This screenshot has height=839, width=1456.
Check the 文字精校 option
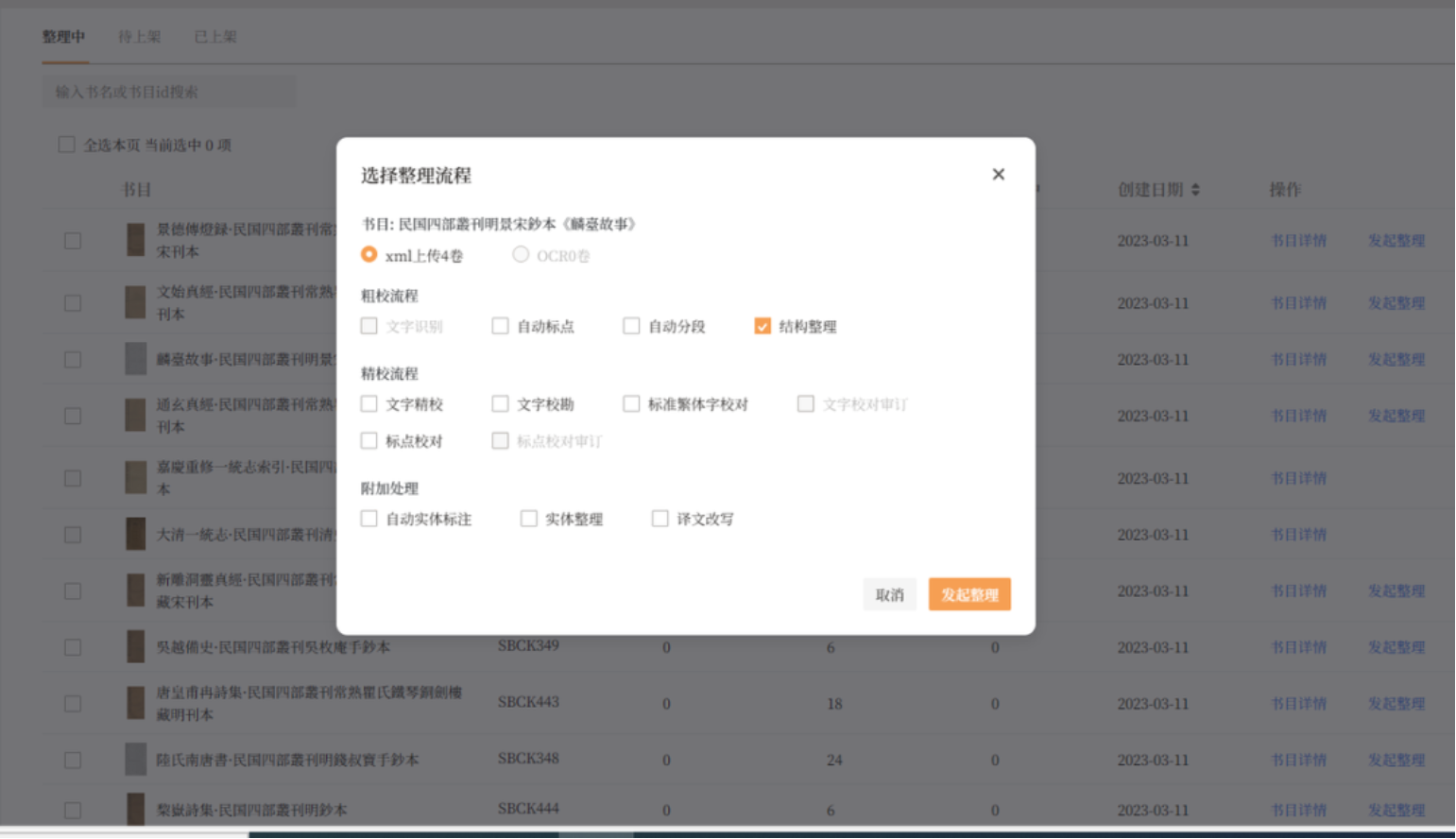pyautogui.click(x=369, y=404)
